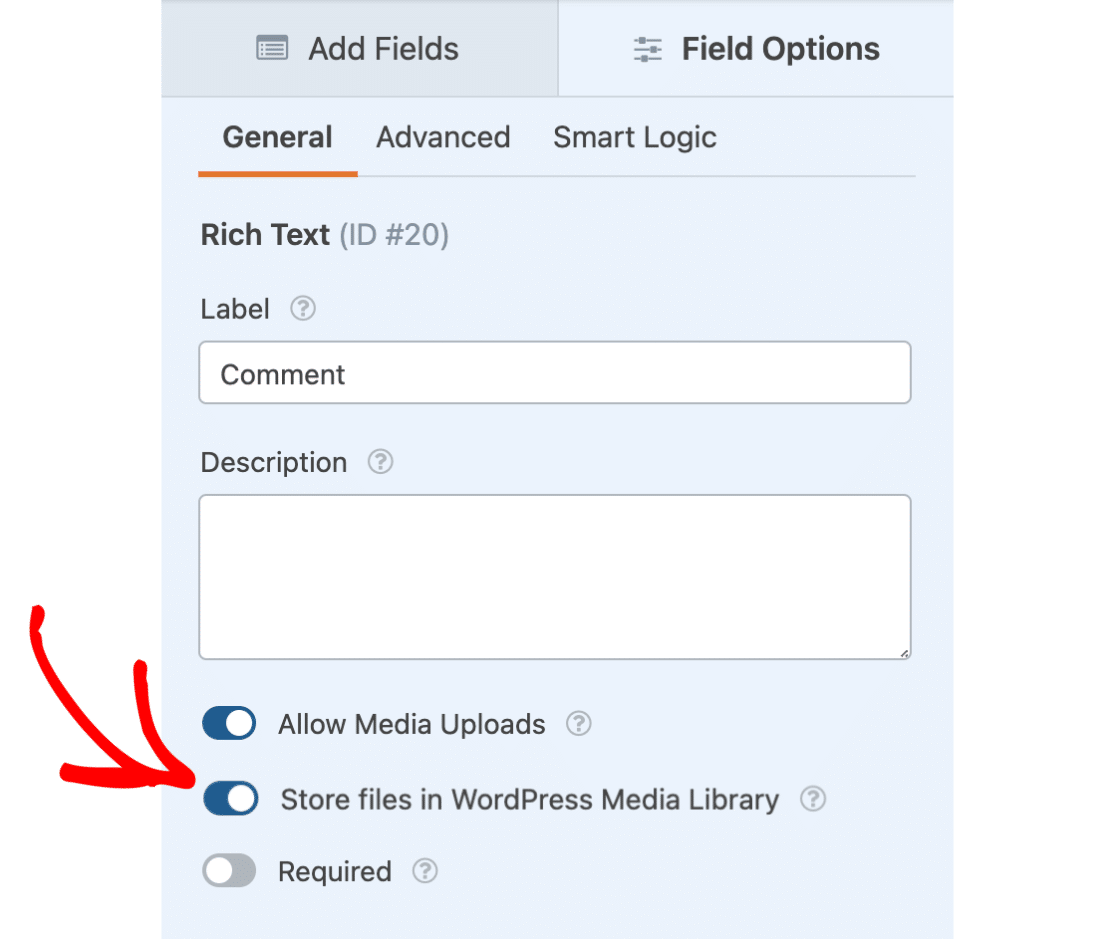Click the "Allow Media Uploads" text label
1116x939 pixels.
[x=412, y=724]
